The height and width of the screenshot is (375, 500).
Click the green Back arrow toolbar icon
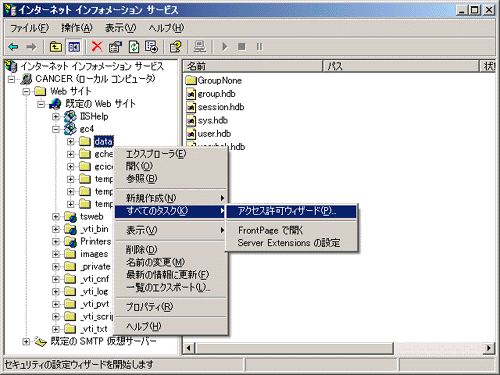tap(14, 47)
